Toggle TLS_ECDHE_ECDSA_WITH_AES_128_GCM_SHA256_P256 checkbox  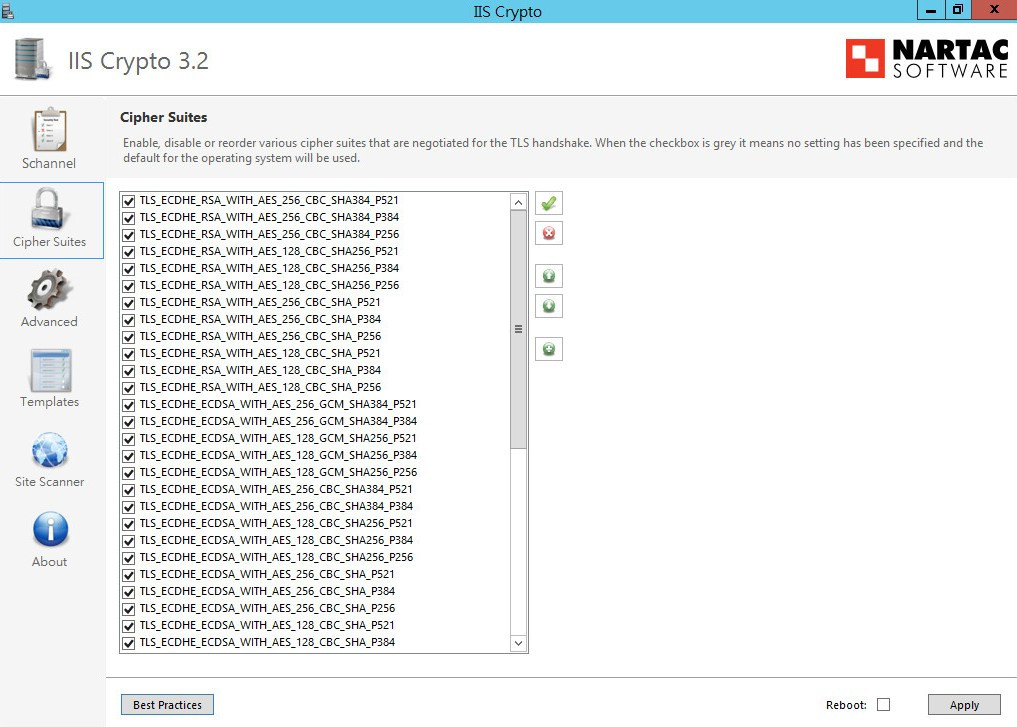click(128, 473)
